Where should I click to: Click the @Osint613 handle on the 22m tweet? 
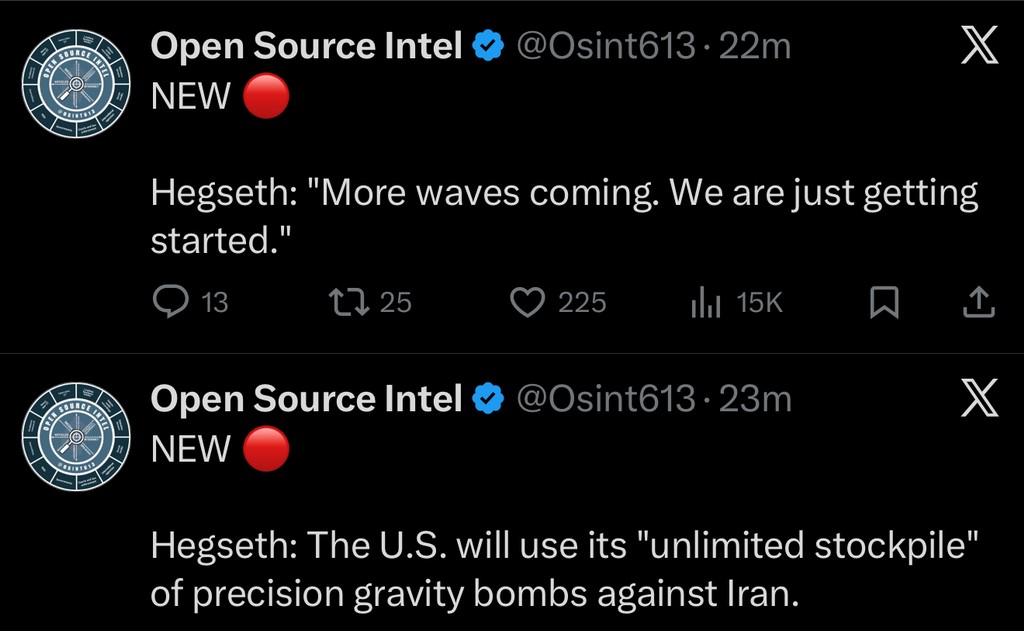[604, 46]
